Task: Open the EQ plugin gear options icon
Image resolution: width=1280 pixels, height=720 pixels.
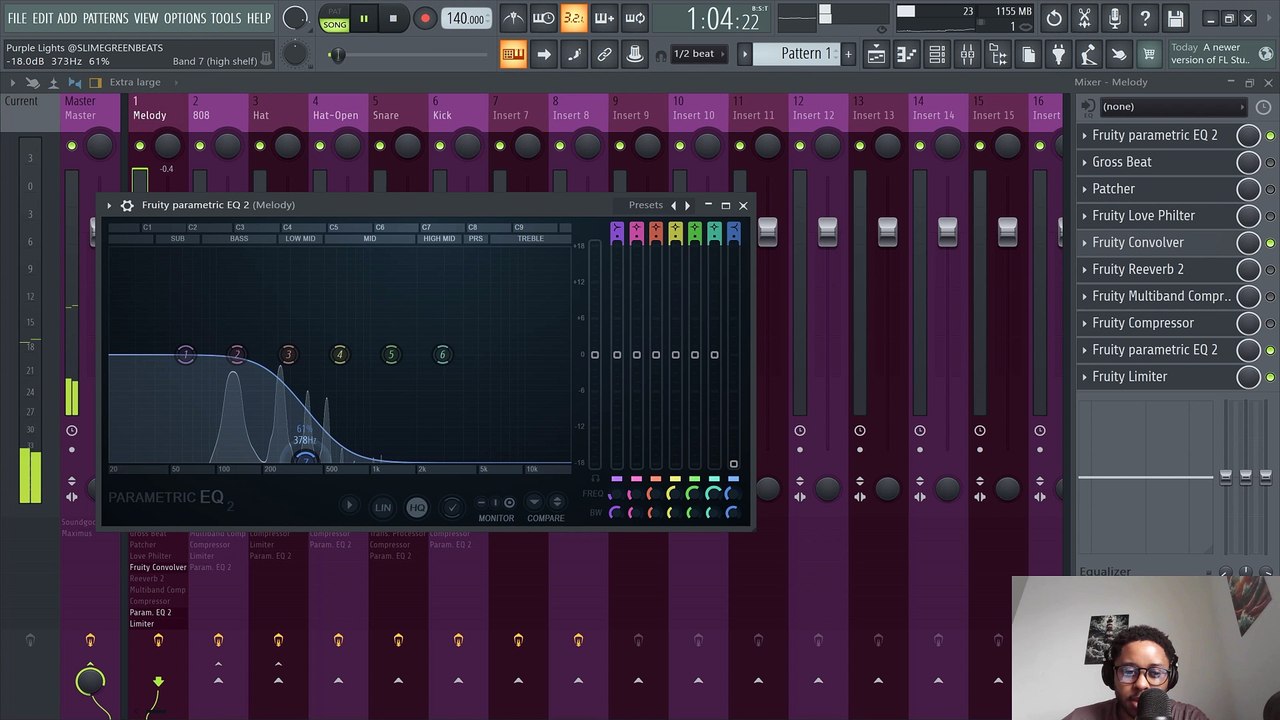Action: [127, 205]
